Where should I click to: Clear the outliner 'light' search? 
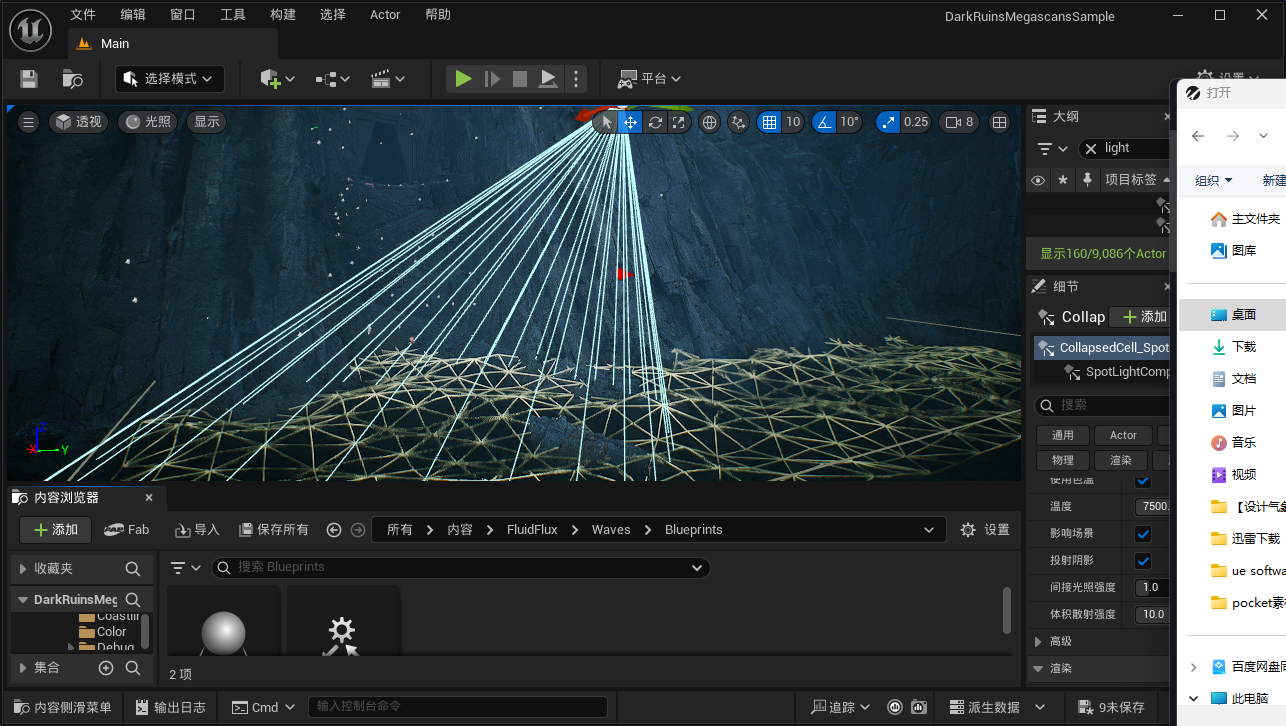click(x=1091, y=148)
